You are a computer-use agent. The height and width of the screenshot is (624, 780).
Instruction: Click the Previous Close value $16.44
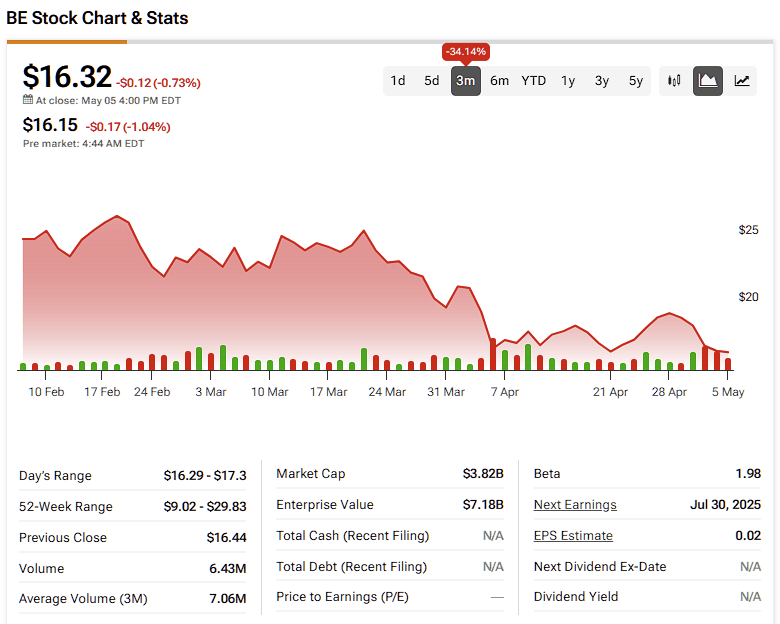(226, 537)
